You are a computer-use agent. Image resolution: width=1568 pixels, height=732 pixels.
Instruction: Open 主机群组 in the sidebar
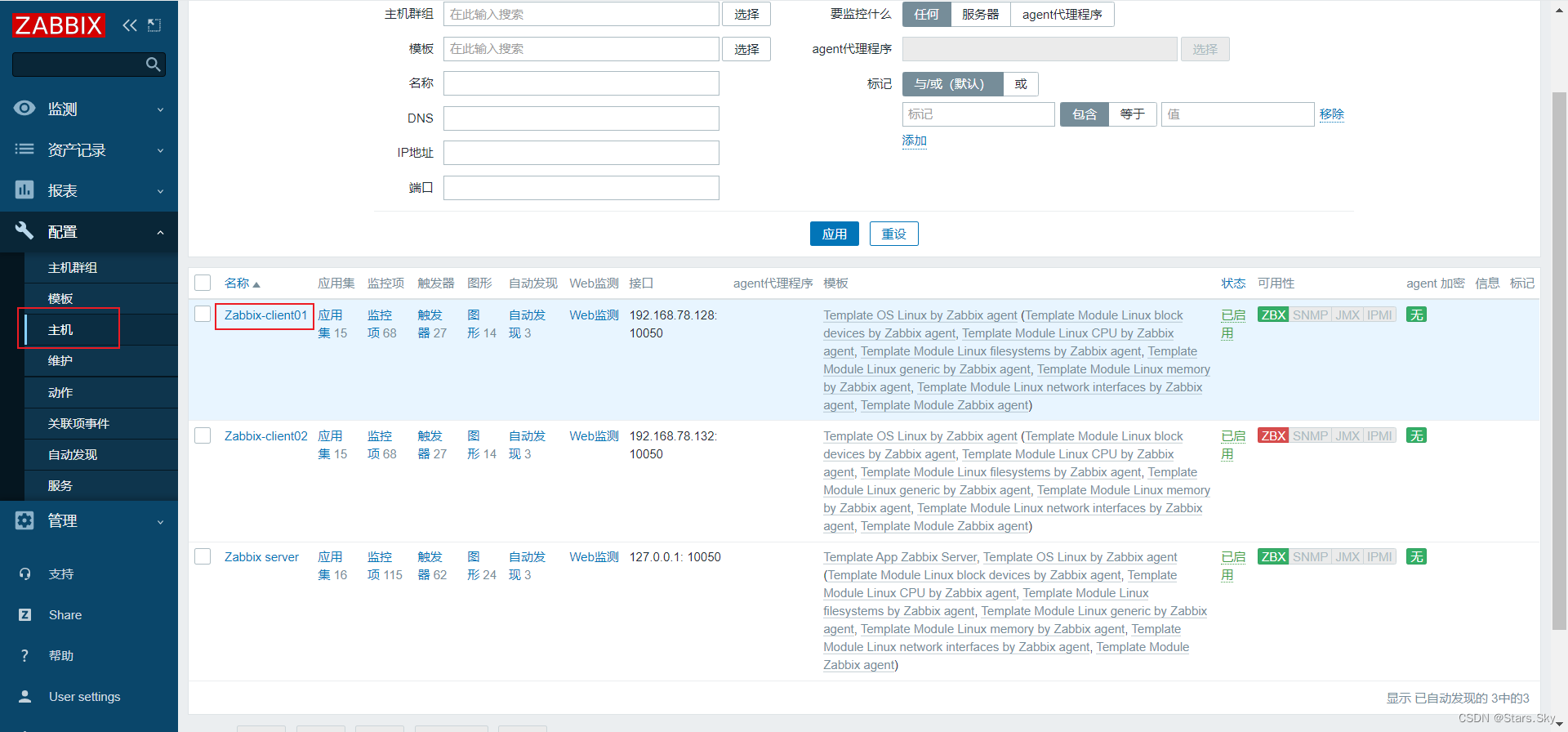[101, 267]
